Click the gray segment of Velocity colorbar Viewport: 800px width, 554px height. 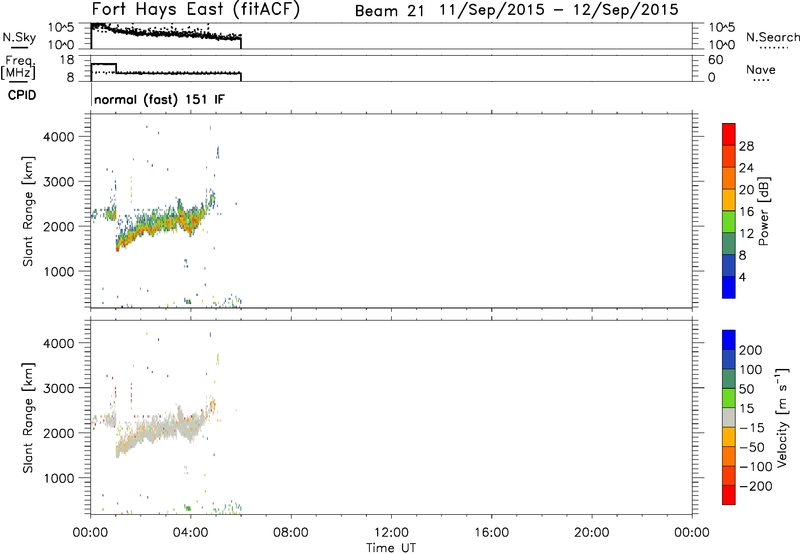point(729,417)
